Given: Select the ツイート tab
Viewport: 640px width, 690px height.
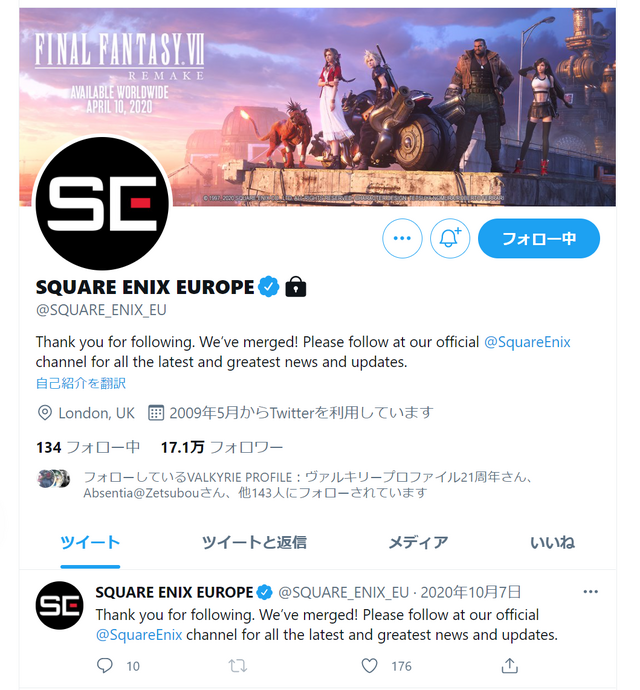Looking at the screenshot, I should 90,543.
